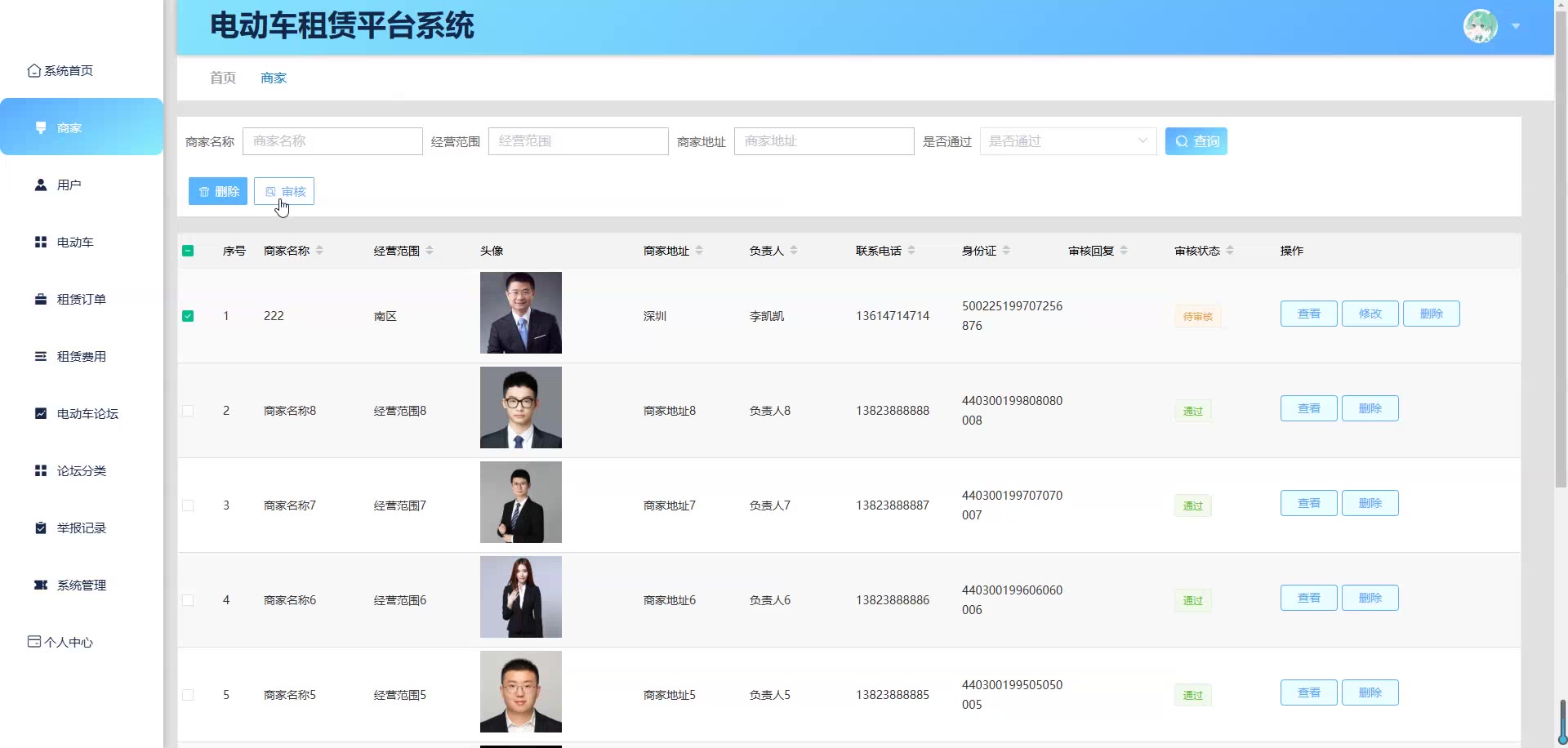Image resolution: width=1568 pixels, height=748 pixels.
Task: Expand the avatar dropdown arrow in header
Action: [1516, 26]
